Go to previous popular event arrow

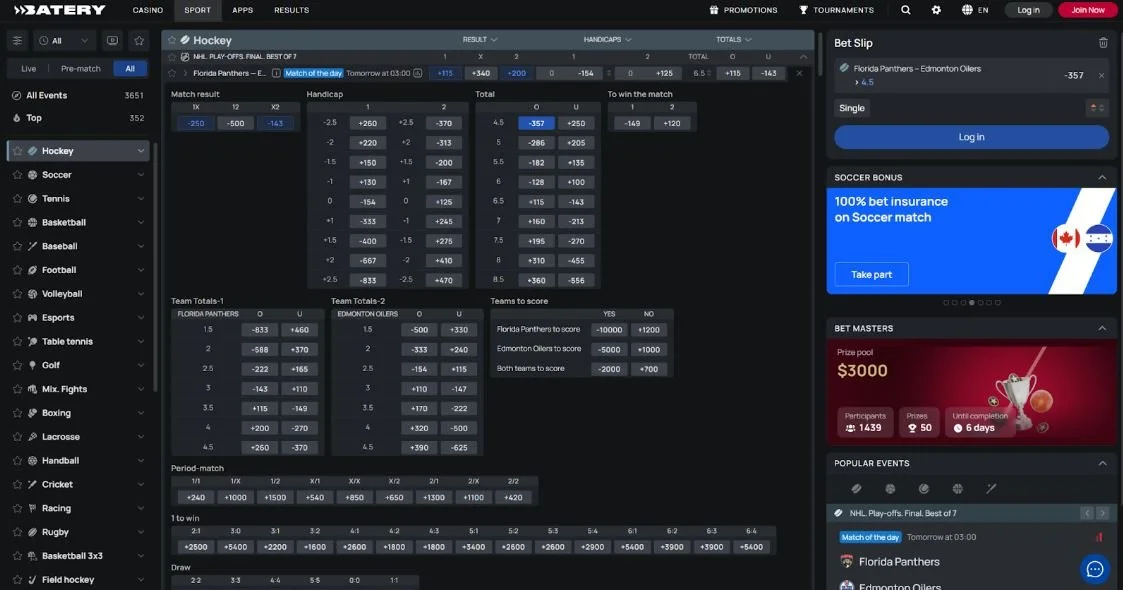click(x=1087, y=513)
